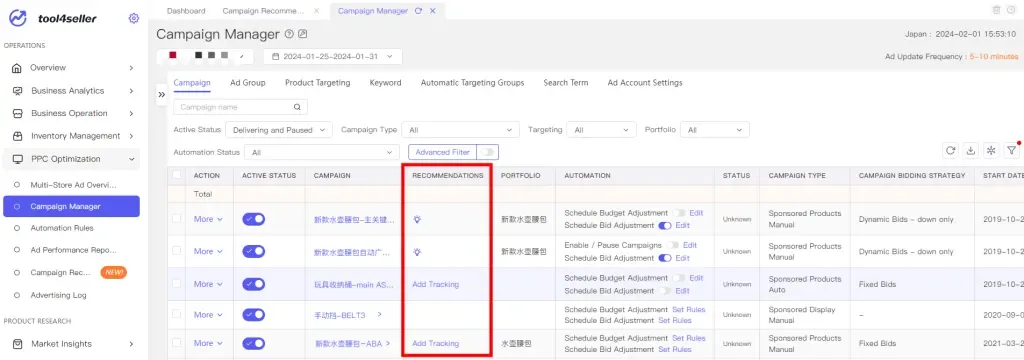Switch to Automatic Targeting Groups tab
The image size is (1024, 360).
click(472, 83)
